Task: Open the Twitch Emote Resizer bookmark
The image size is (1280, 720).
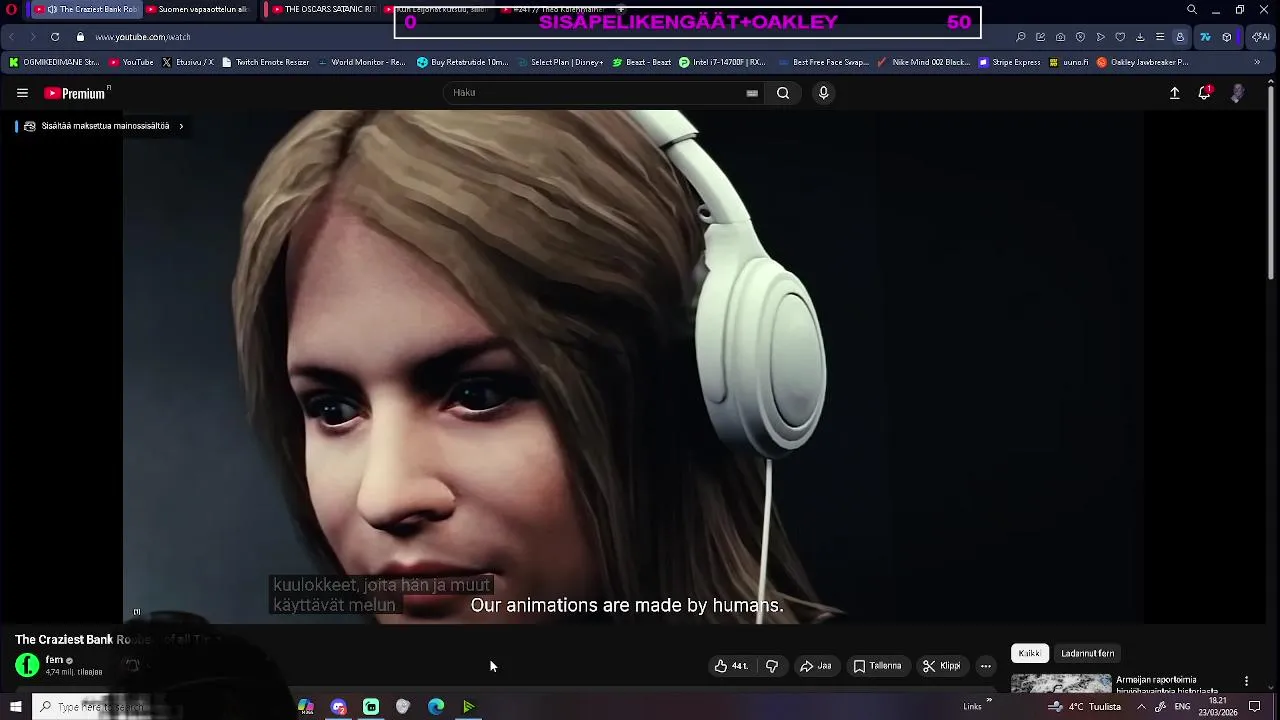Action: [x=265, y=62]
